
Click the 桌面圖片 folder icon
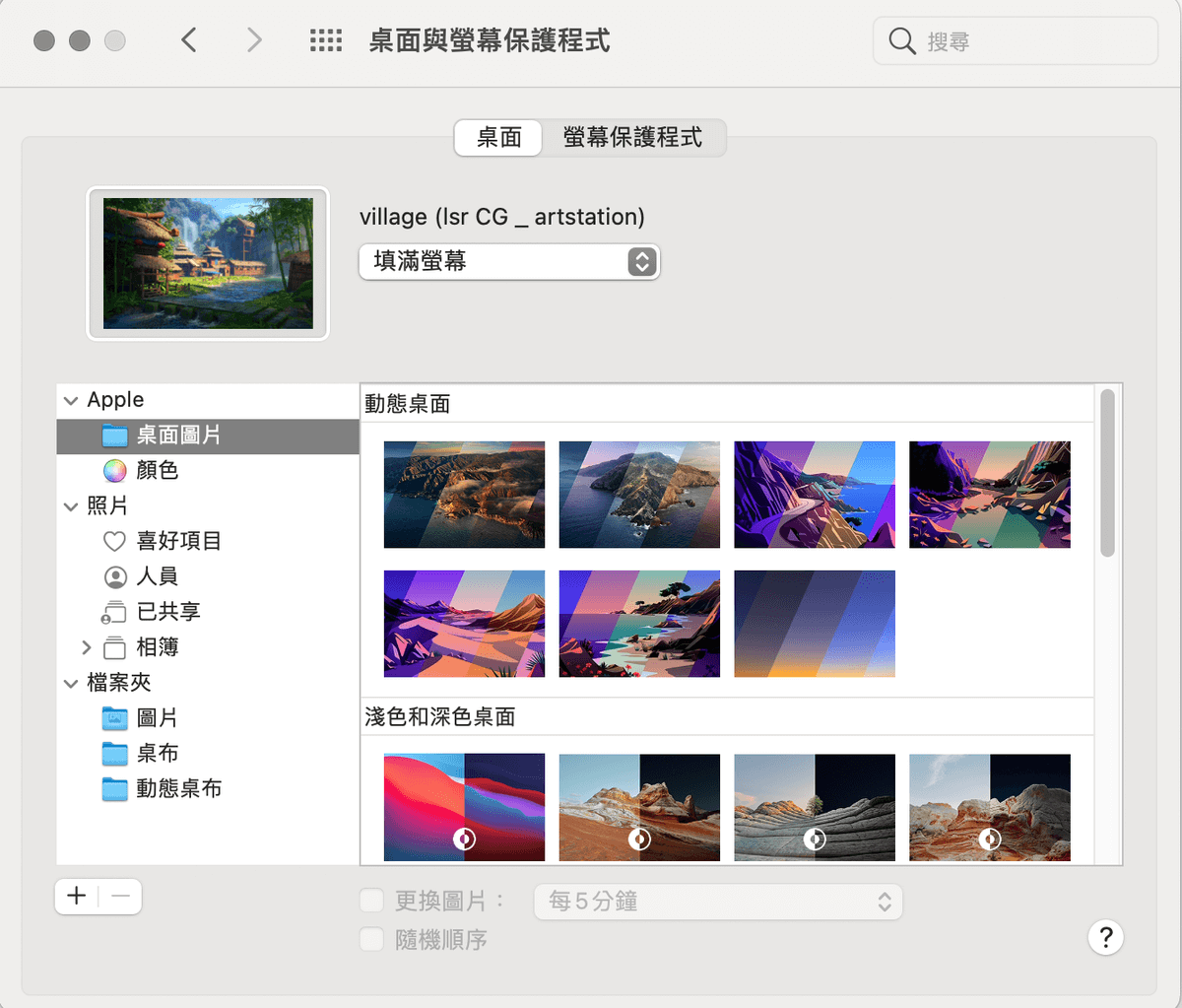coord(115,436)
